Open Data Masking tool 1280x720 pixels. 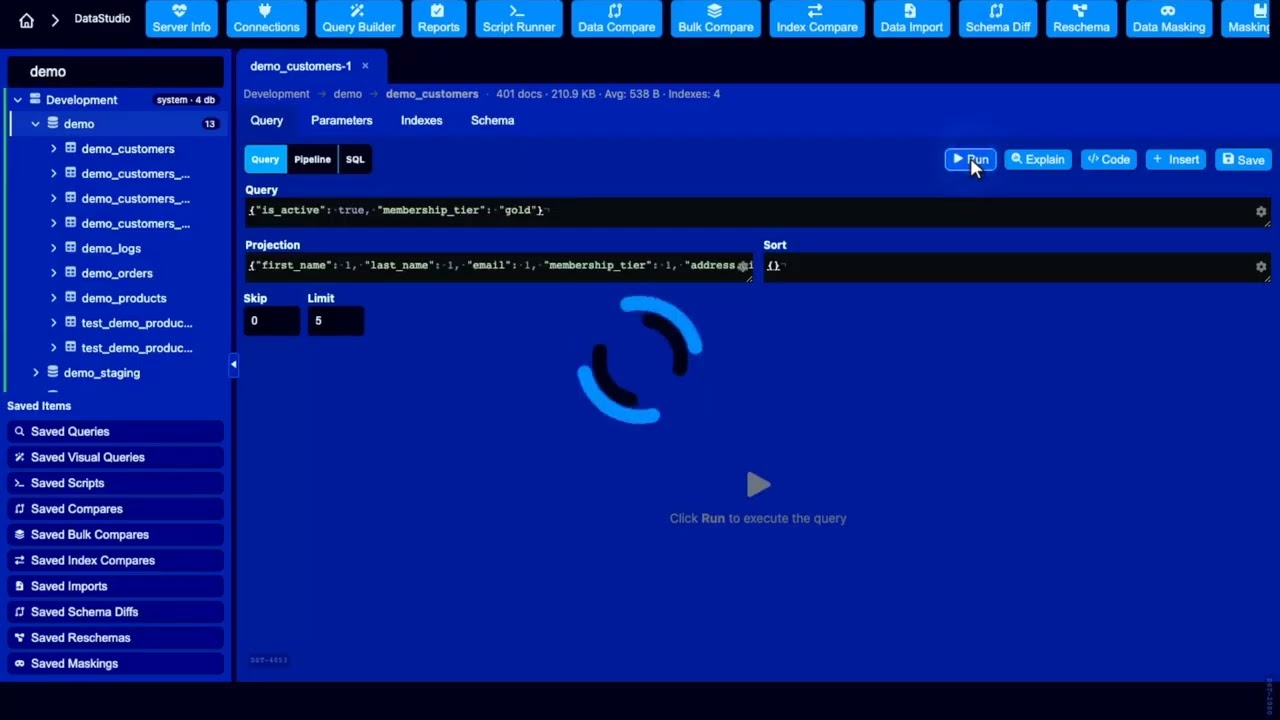point(1168,19)
